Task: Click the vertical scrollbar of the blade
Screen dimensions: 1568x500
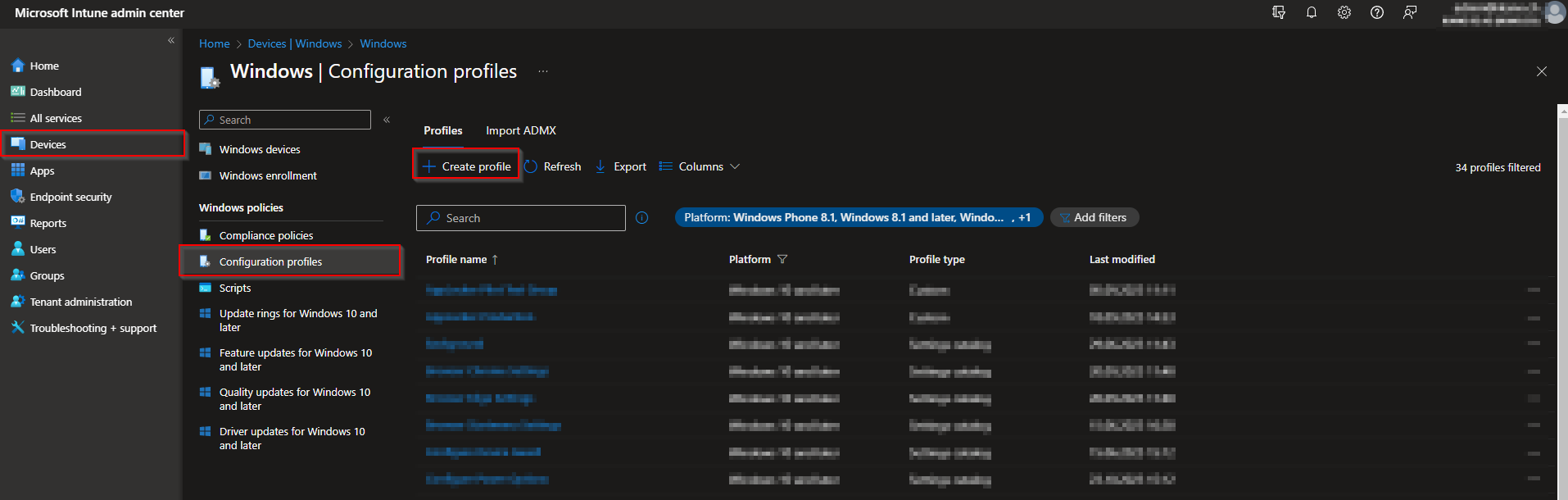Action: 1562,302
